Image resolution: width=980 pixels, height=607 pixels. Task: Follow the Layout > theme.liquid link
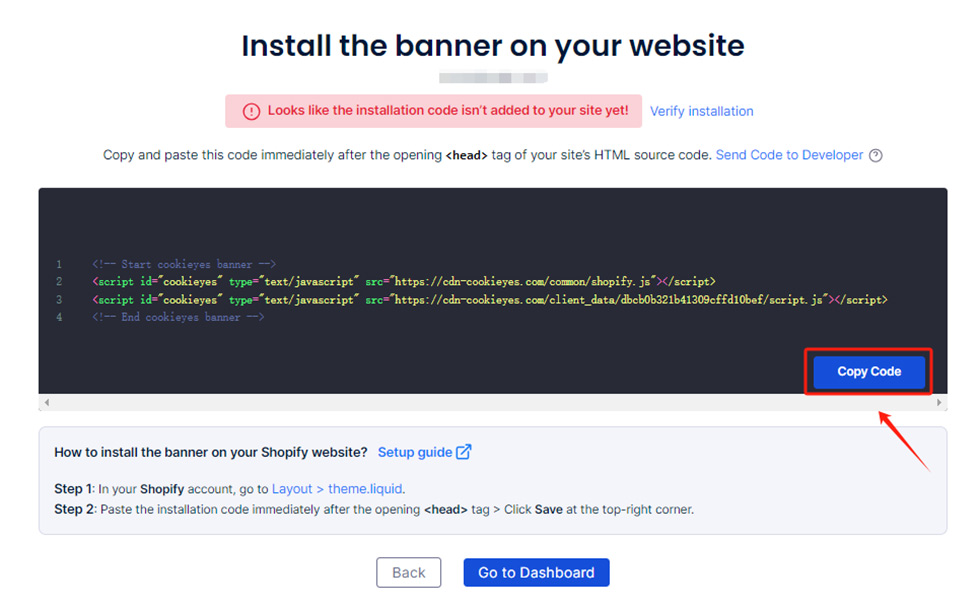(x=337, y=489)
